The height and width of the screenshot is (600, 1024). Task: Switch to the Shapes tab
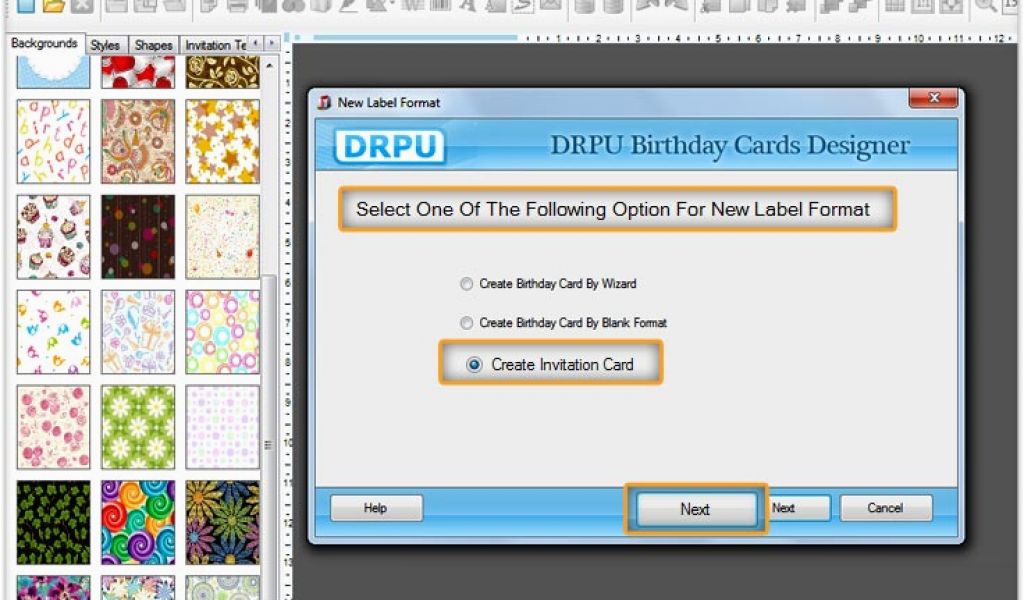(x=153, y=45)
